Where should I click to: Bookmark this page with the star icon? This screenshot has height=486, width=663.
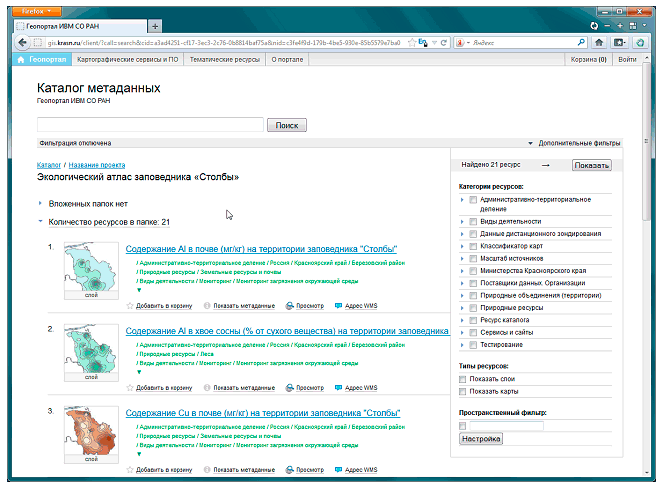tap(413, 43)
